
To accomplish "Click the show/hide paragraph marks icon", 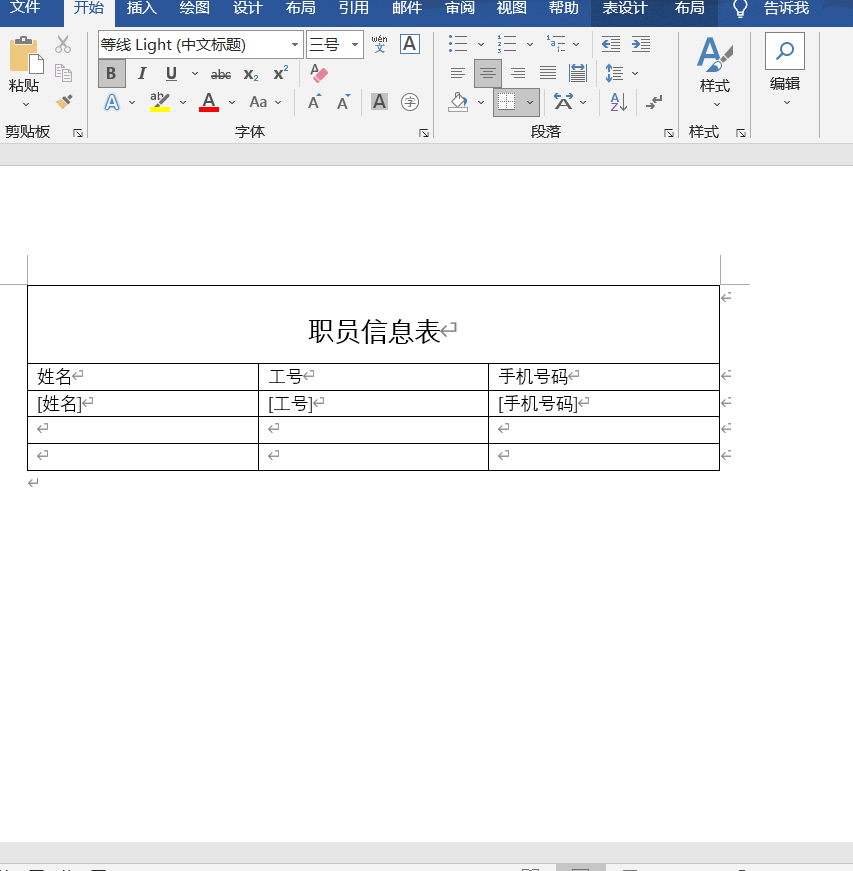I will (653, 102).
